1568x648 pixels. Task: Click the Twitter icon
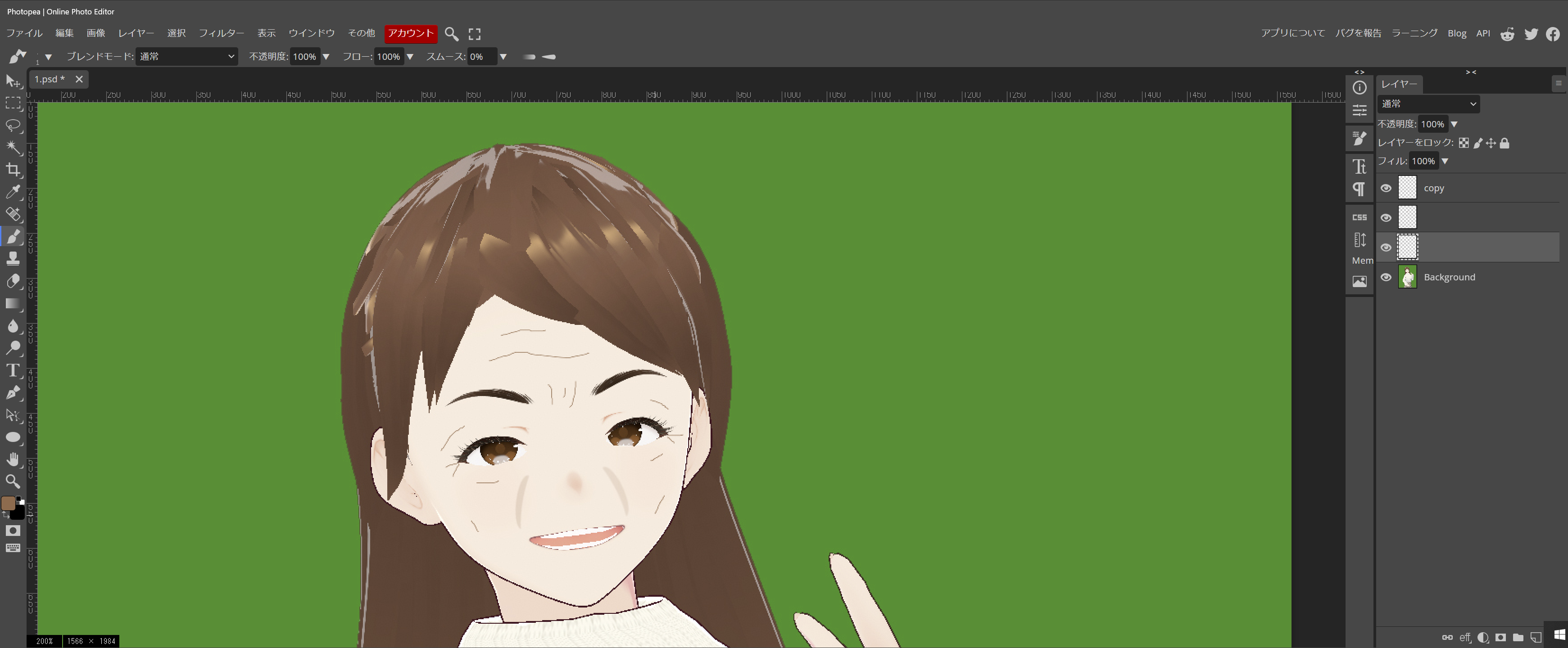pos(1531,34)
